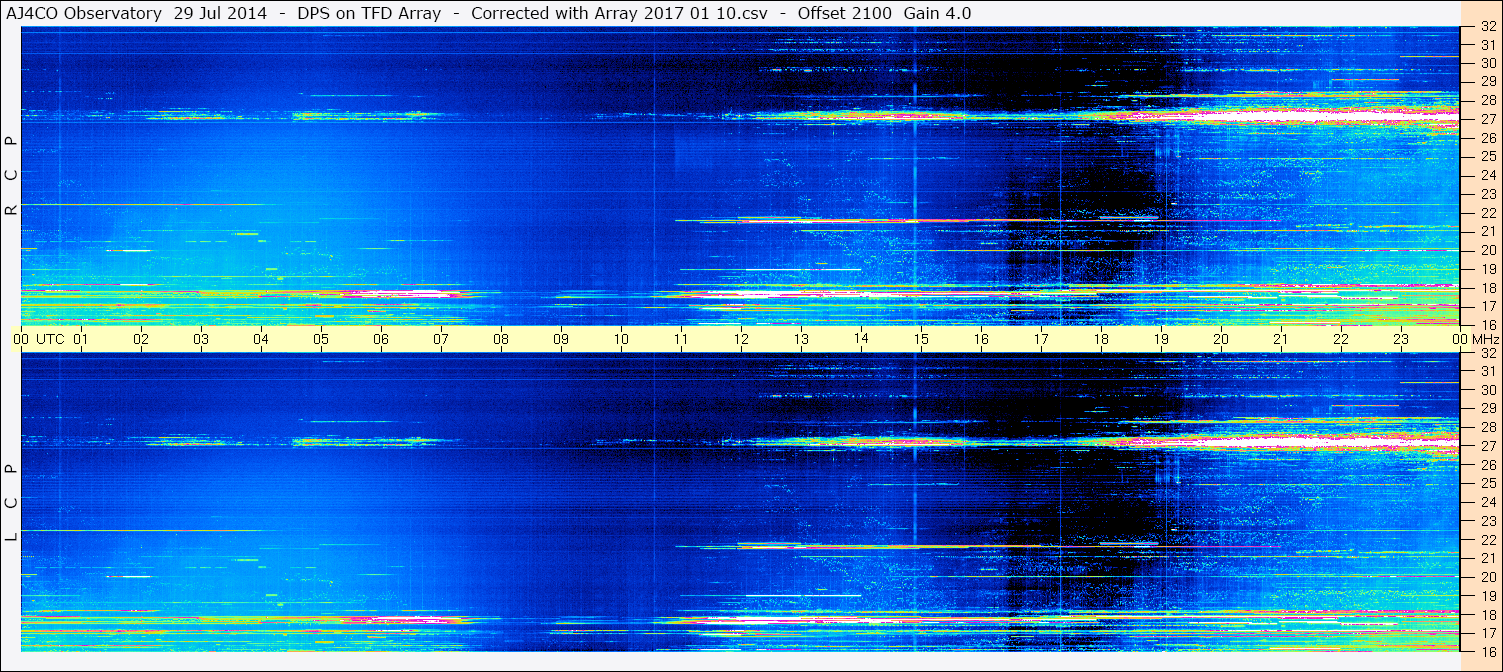Click 30 MHz tick on RCP frequency scale

[x=1488, y=63]
